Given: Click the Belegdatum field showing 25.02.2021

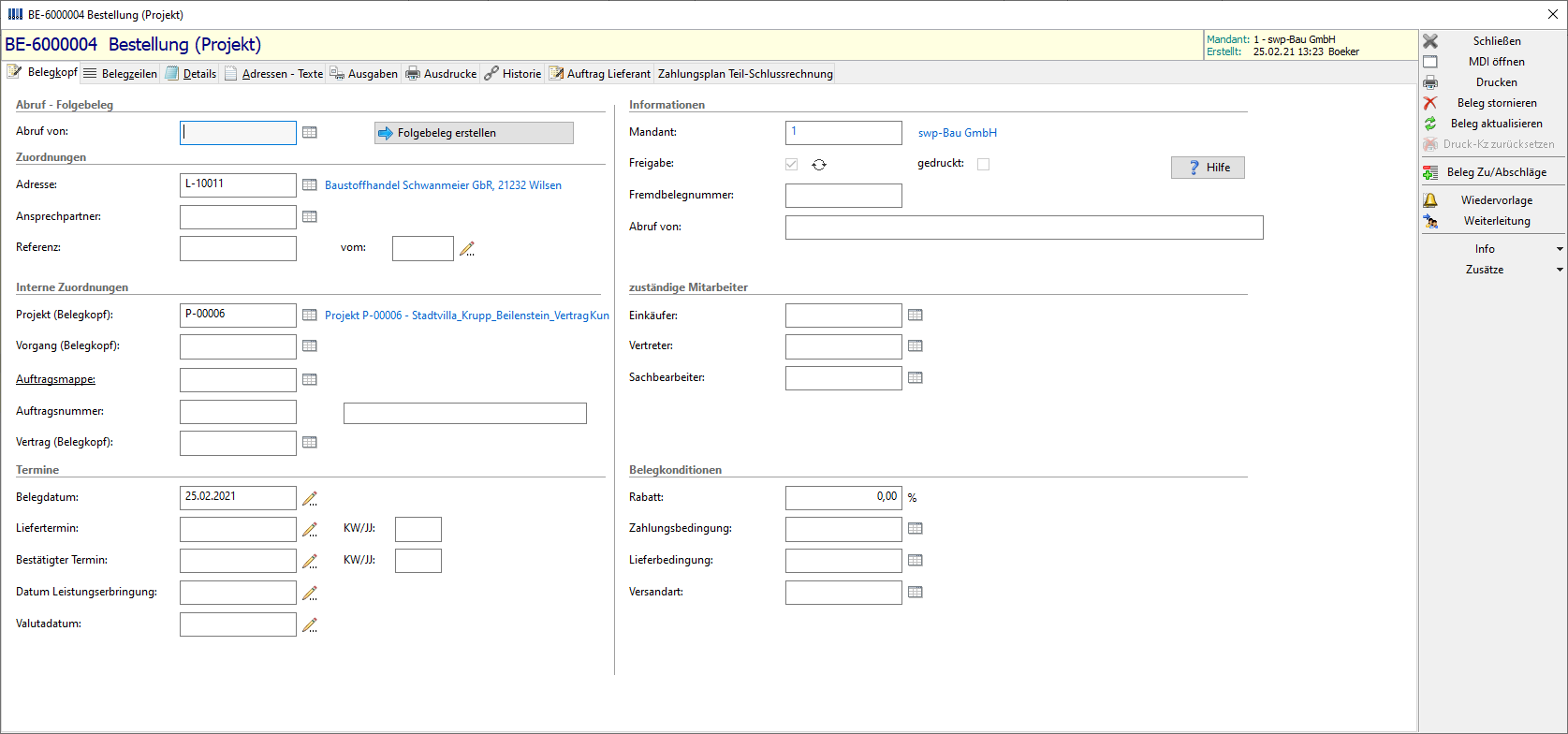Looking at the screenshot, I should (x=238, y=498).
